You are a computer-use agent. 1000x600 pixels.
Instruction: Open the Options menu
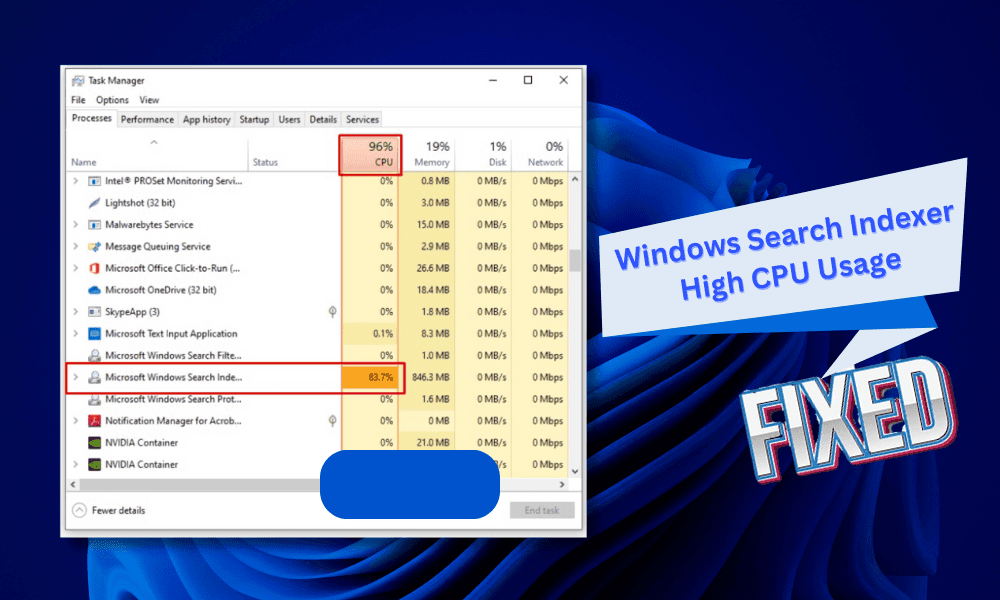click(x=112, y=100)
